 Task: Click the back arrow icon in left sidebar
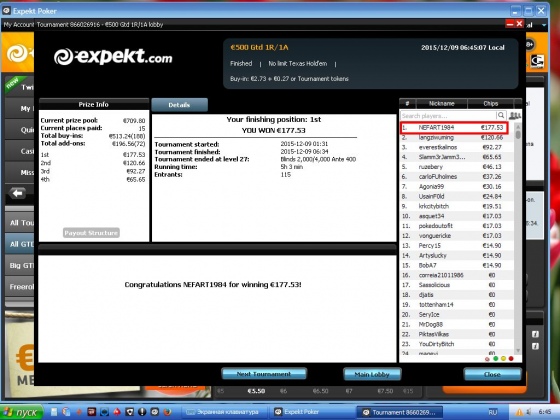click(18, 193)
